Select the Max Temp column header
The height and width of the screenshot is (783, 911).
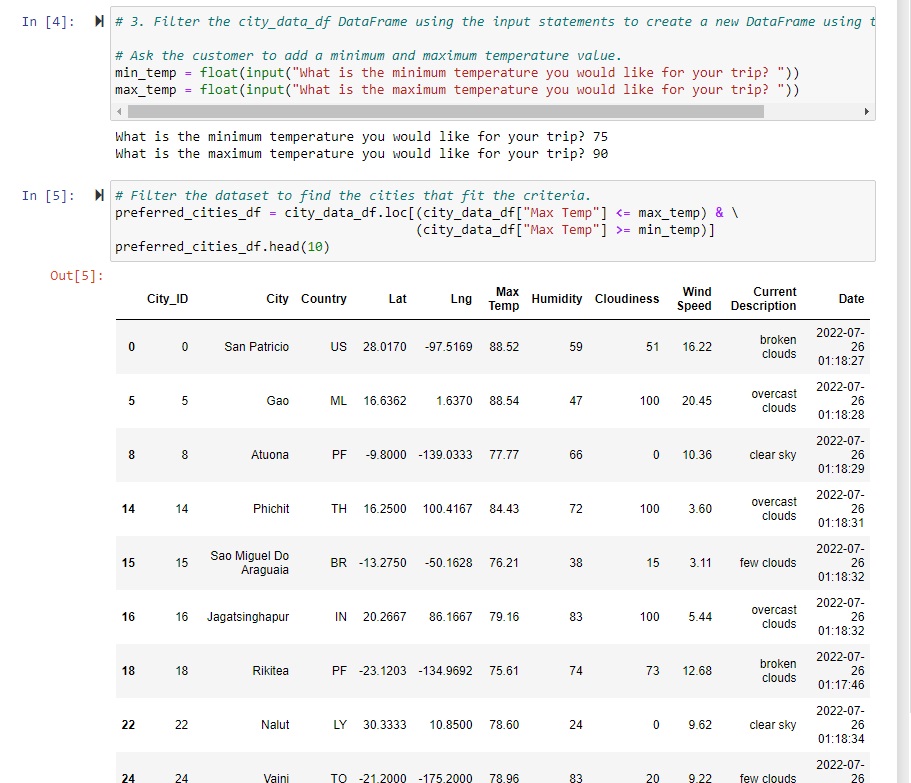(504, 299)
